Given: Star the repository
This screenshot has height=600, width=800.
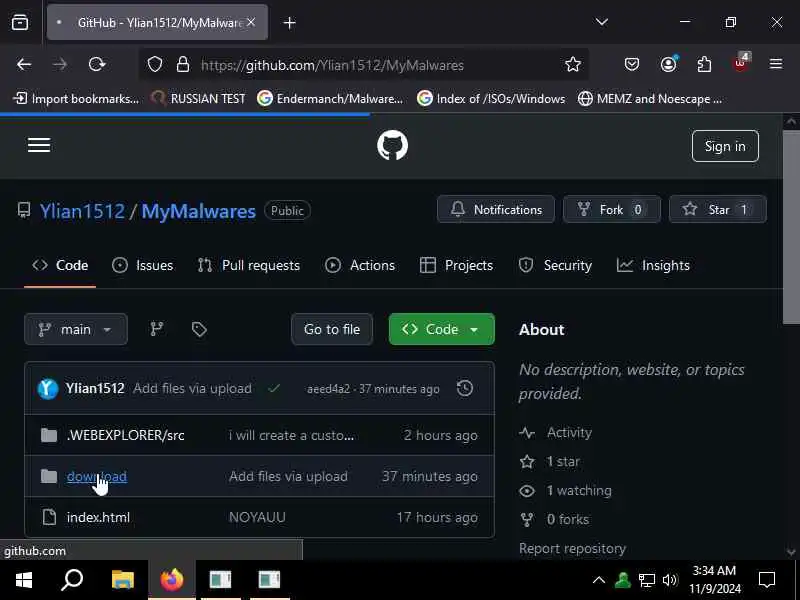Looking at the screenshot, I should click(717, 209).
